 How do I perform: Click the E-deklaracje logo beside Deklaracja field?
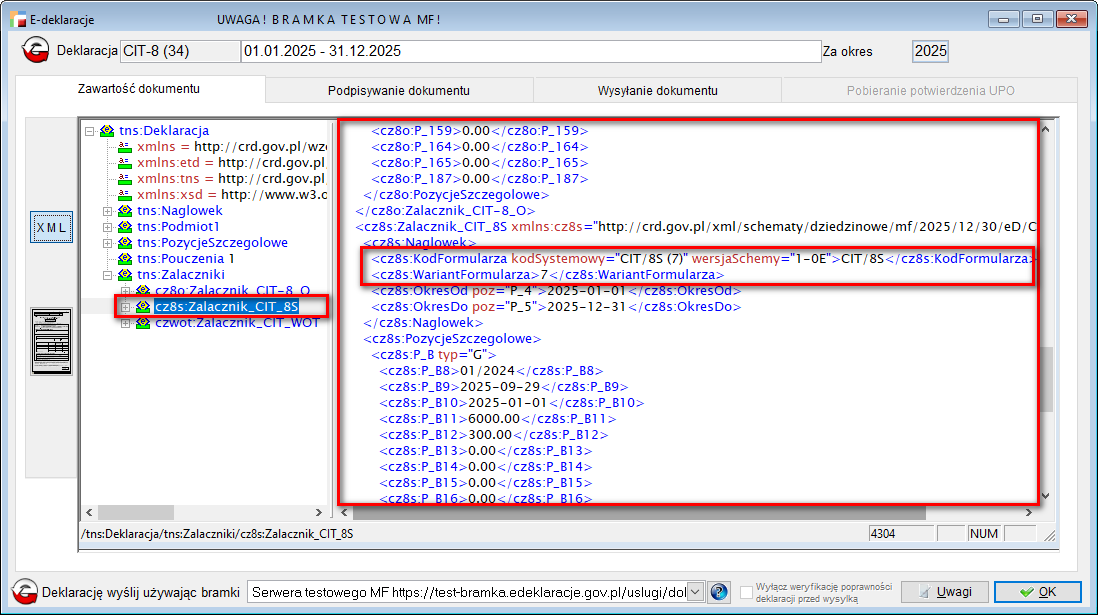pyautogui.click(x=37, y=51)
